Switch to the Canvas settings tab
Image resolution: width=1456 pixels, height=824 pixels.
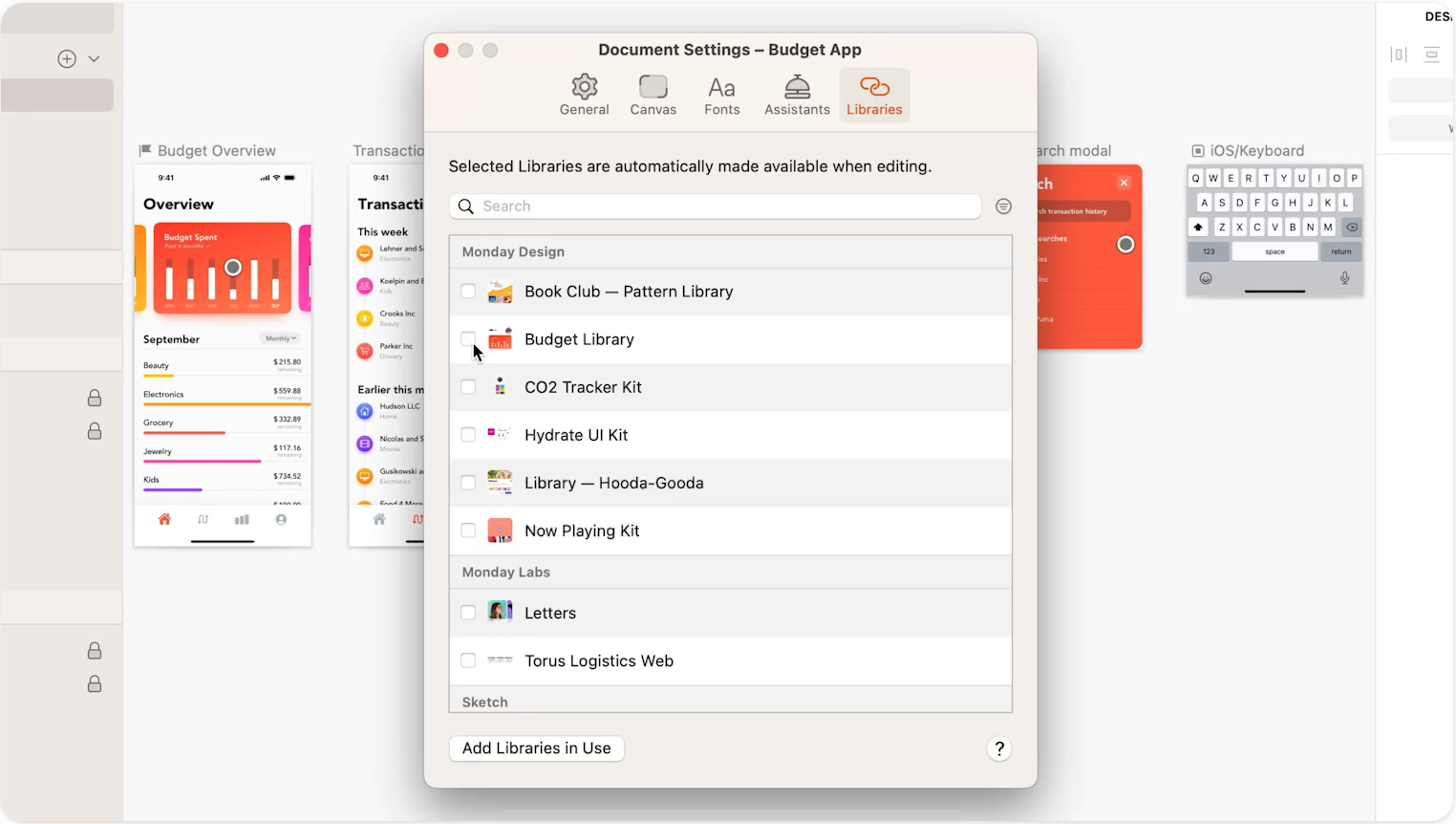pos(653,96)
